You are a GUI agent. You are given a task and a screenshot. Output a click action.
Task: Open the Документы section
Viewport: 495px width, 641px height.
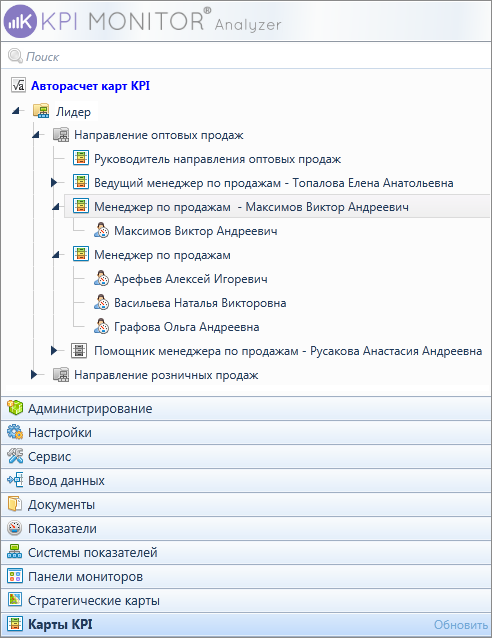pos(246,504)
